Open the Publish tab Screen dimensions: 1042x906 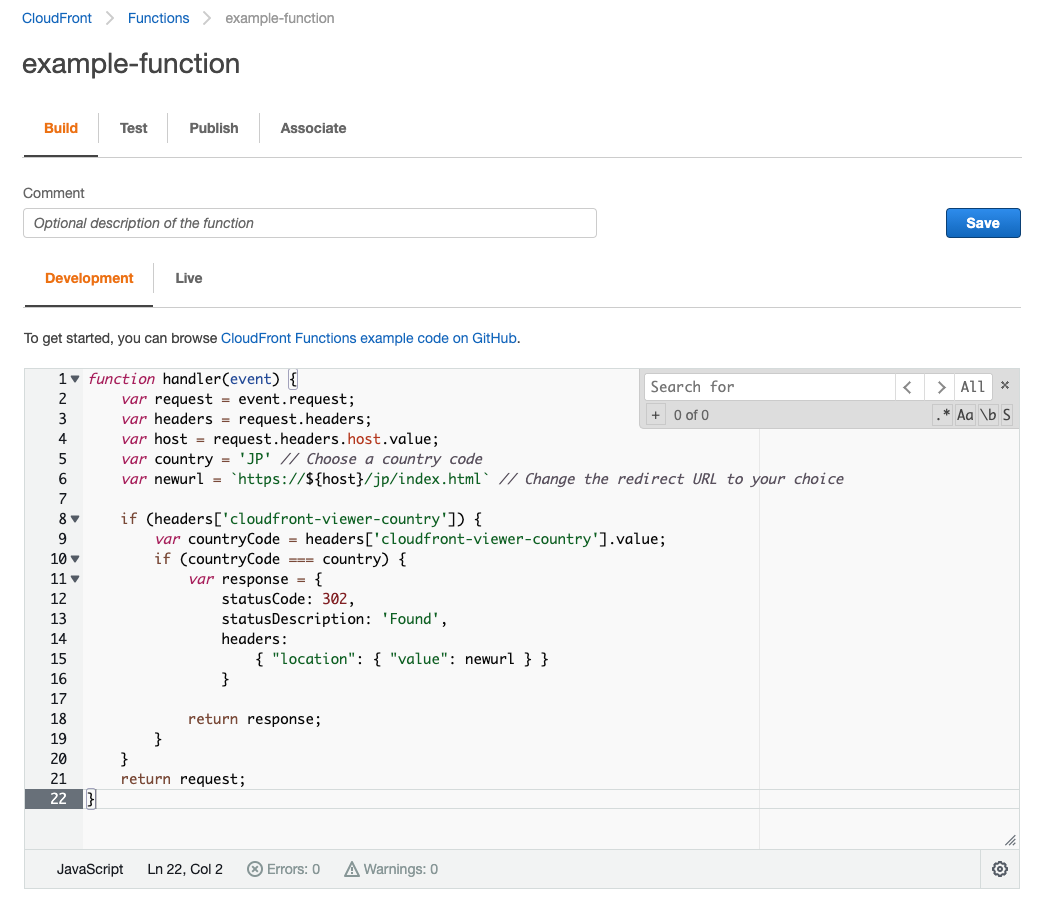pyautogui.click(x=214, y=128)
